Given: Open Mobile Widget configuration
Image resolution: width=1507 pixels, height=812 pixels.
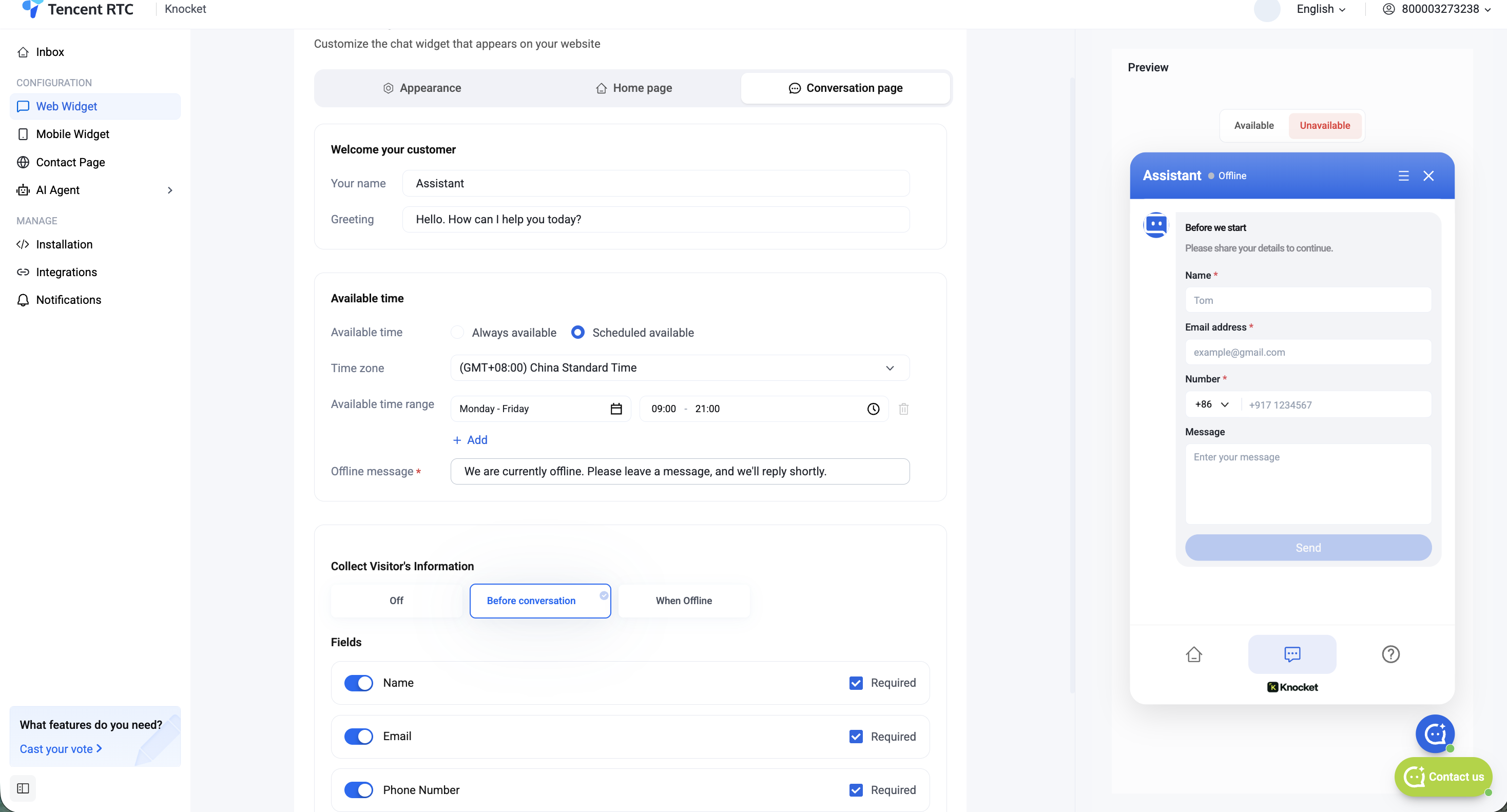Looking at the screenshot, I should click(x=95, y=134).
